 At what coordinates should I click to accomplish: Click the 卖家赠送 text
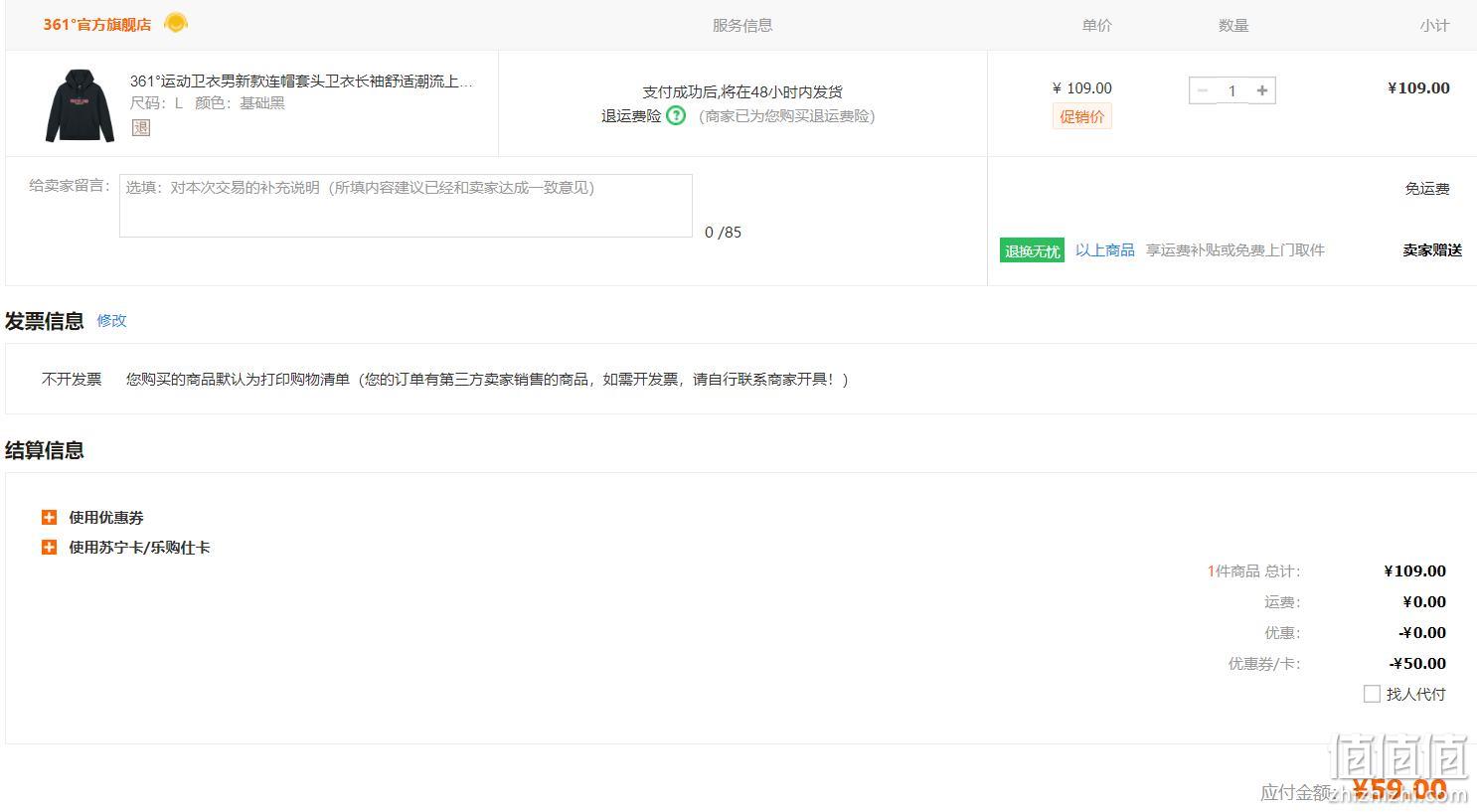(x=1432, y=250)
